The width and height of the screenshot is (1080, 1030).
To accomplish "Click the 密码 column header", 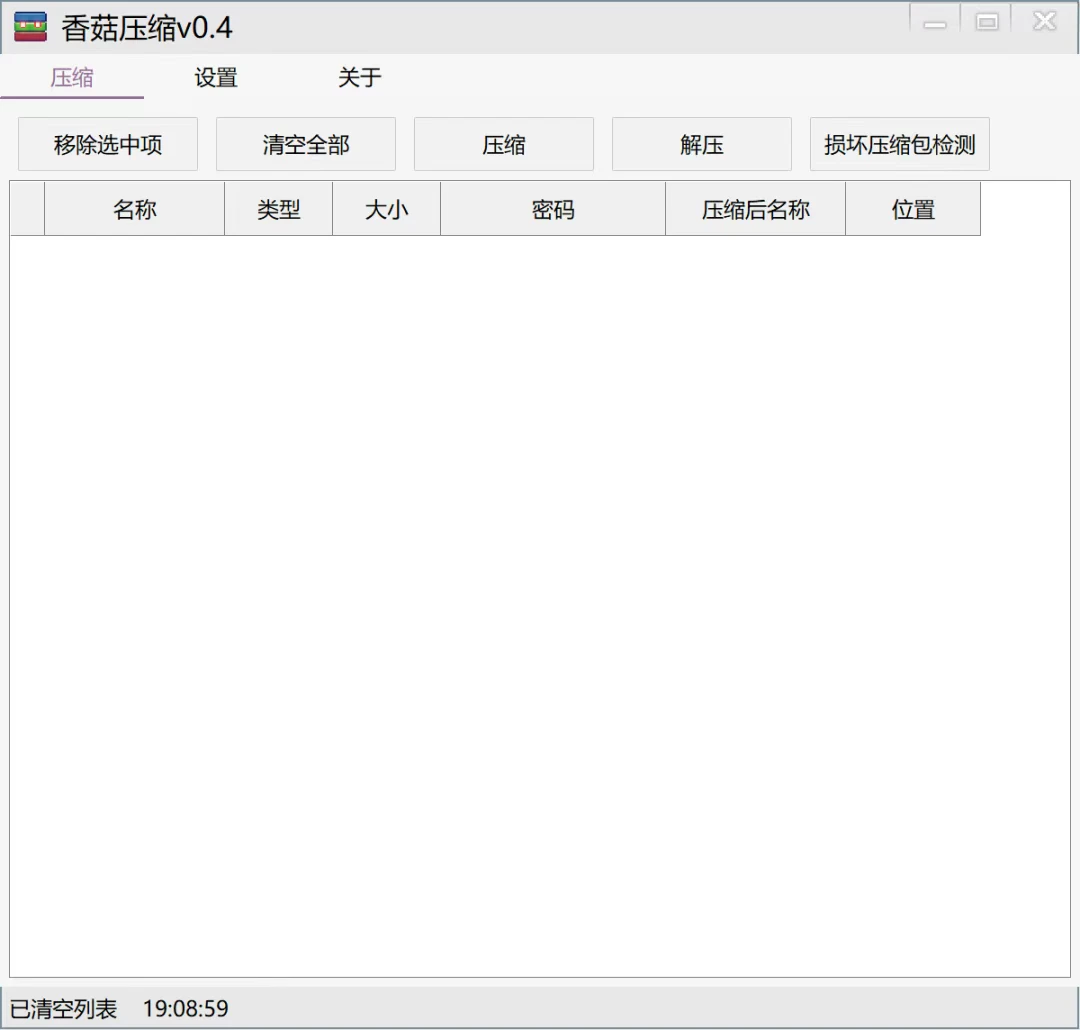I will pyautogui.click(x=553, y=208).
